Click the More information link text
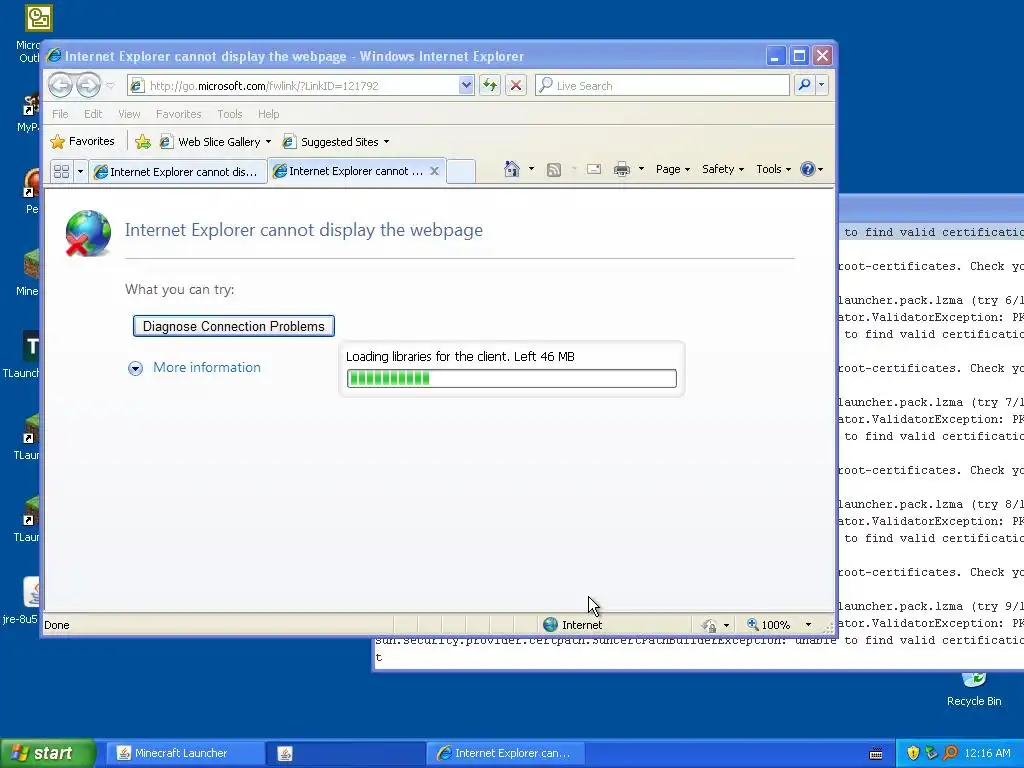Screen dimensions: 1024x768 [206, 367]
